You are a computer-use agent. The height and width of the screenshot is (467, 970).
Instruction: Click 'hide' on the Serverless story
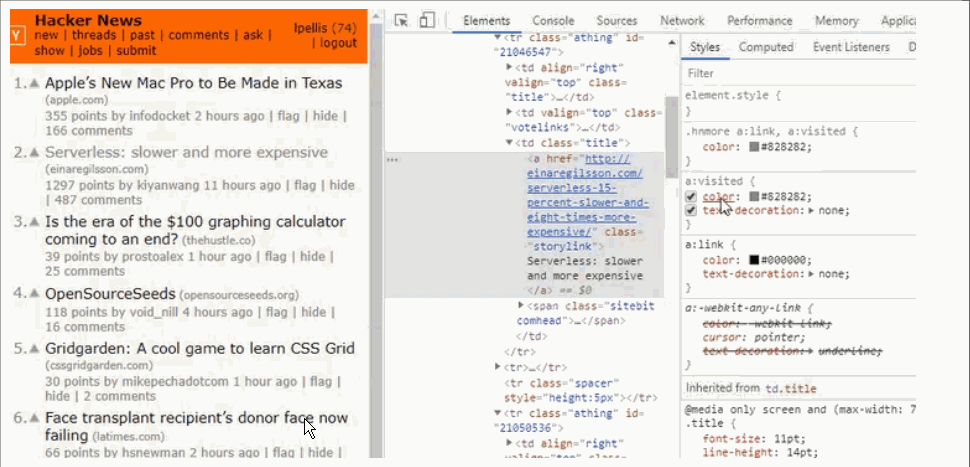click(x=341, y=185)
